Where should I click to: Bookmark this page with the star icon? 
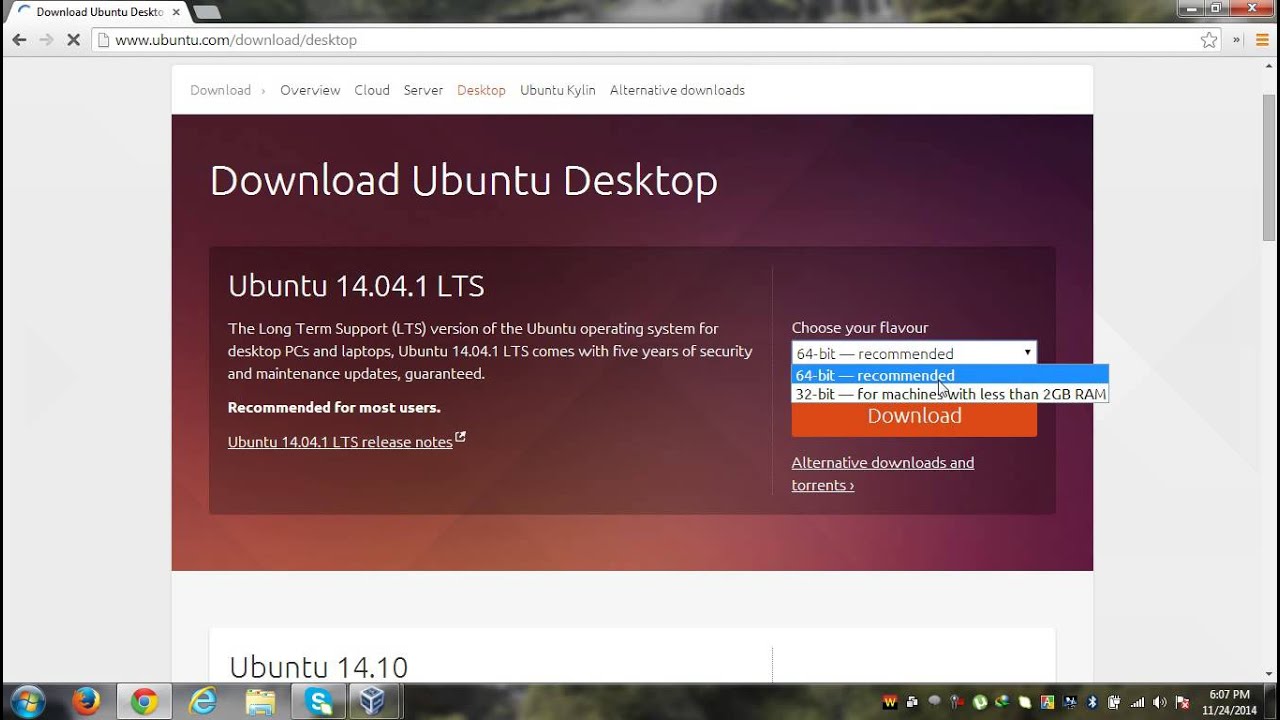pyautogui.click(x=1209, y=40)
